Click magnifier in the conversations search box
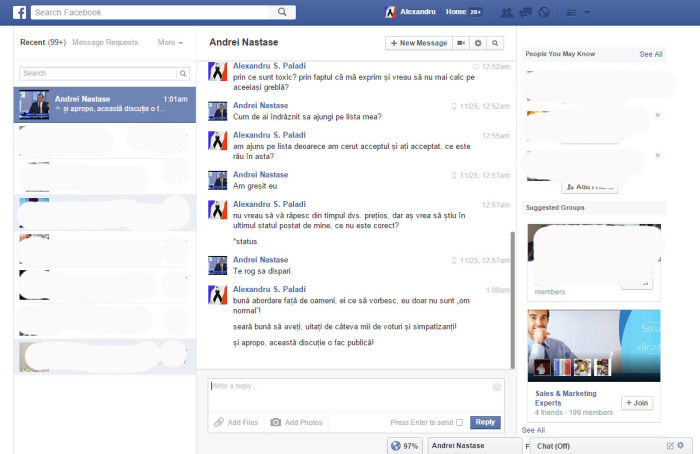This screenshot has height=454, width=700. (183, 74)
